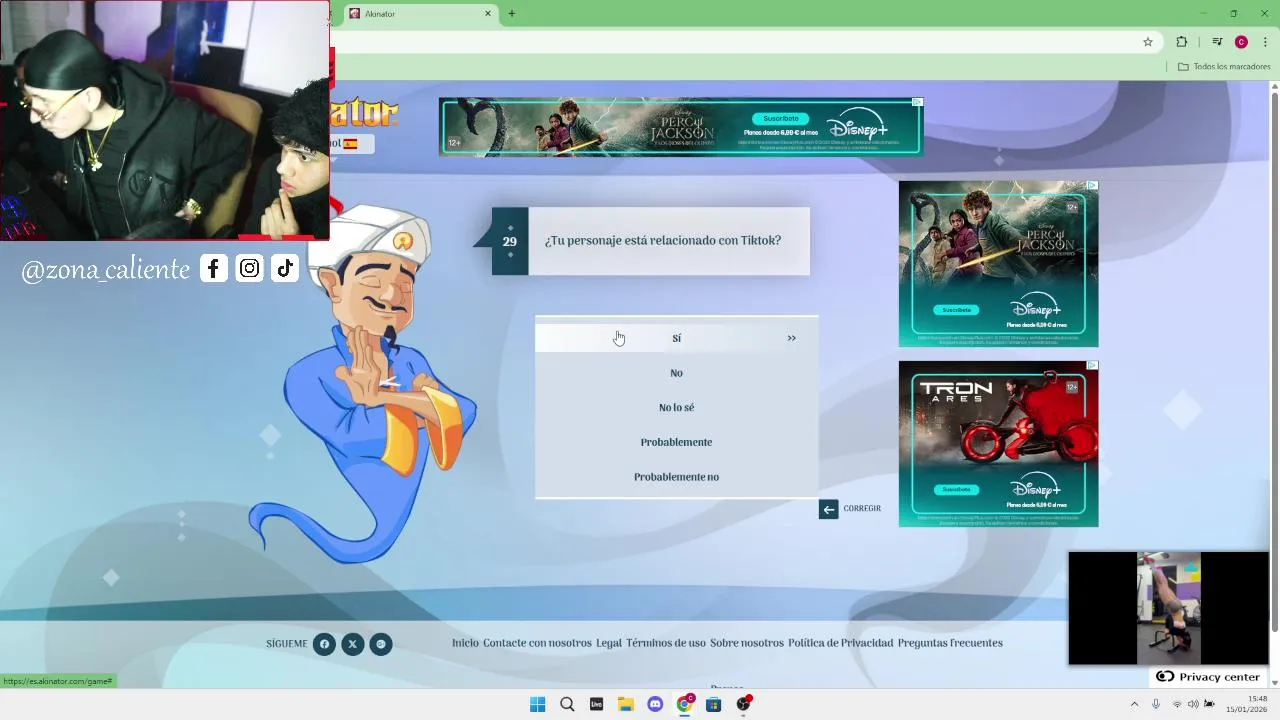Open the Wi-Fi network tray icon

coord(1177,704)
